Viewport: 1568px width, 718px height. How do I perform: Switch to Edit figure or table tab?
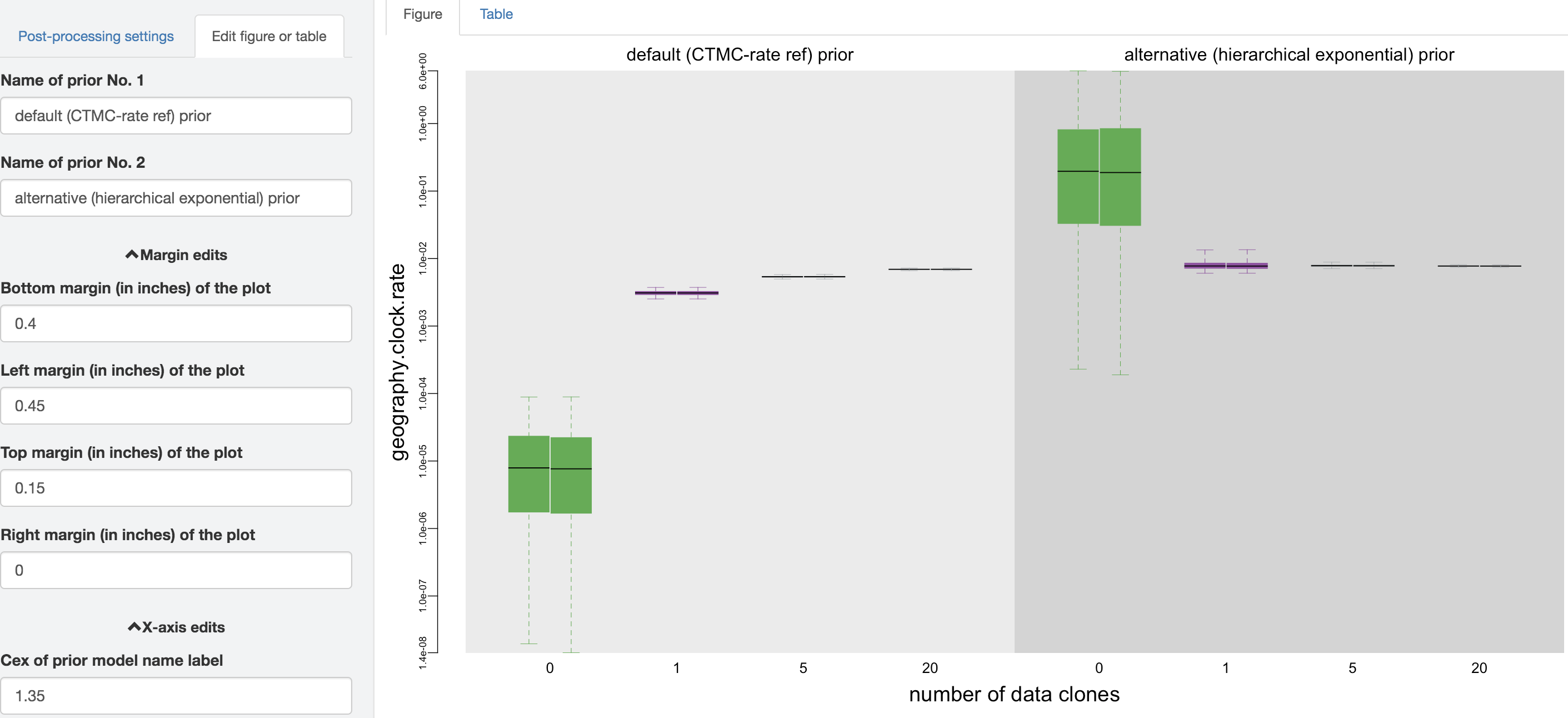click(268, 37)
